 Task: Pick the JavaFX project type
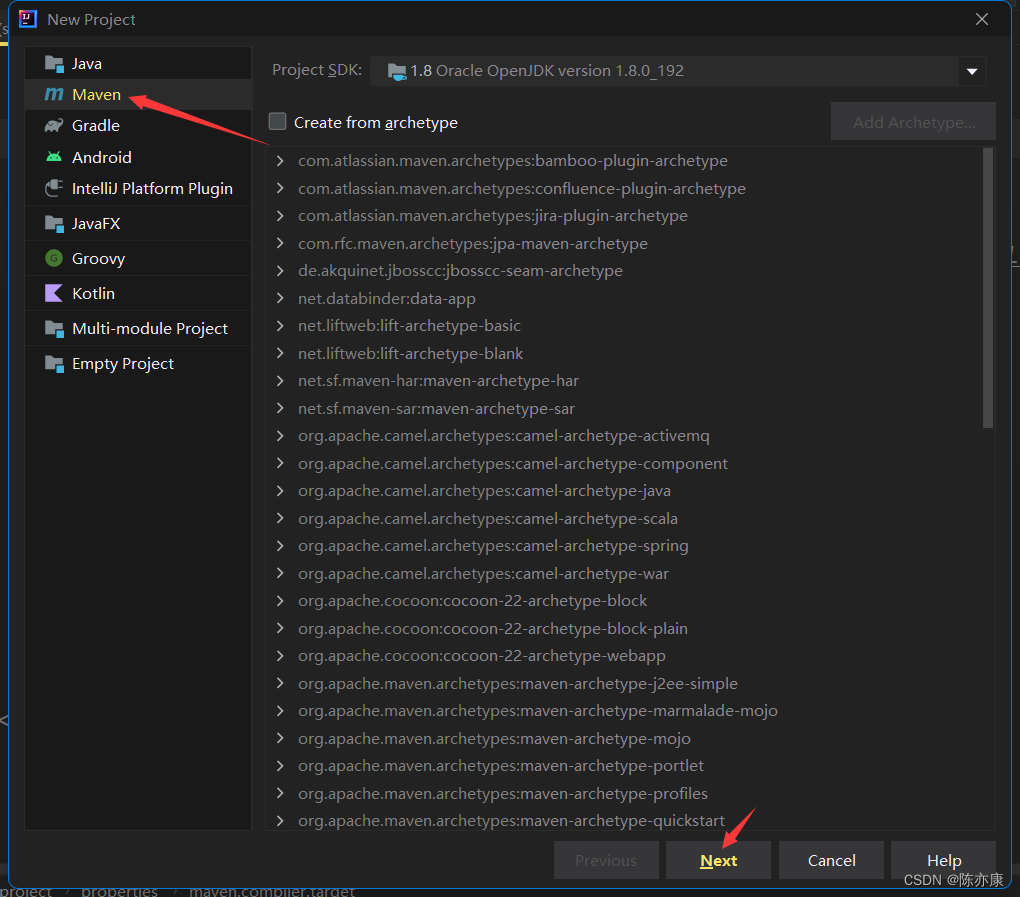138,224
